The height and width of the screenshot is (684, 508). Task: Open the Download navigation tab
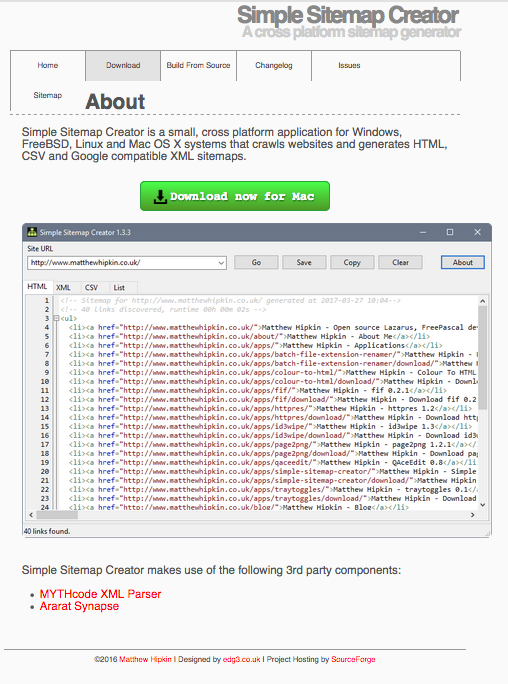click(x=123, y=65)
